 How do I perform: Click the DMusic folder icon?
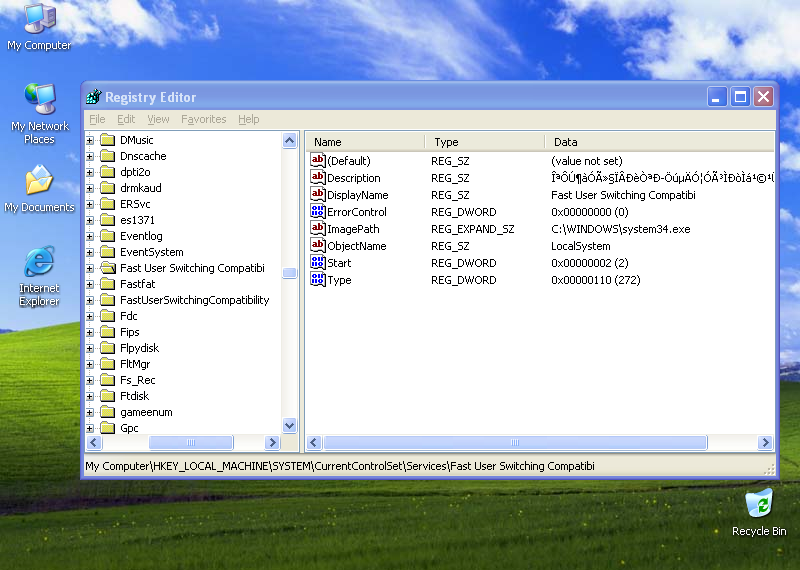108,140
